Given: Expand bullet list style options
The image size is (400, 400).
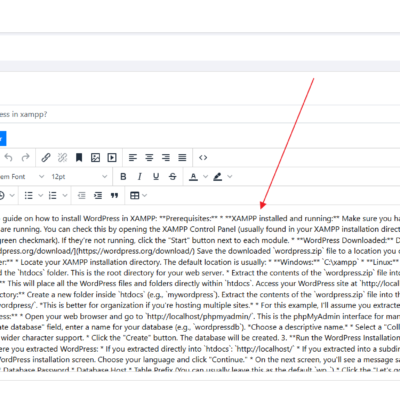Looking at the screenshot, I should (41, 195).
